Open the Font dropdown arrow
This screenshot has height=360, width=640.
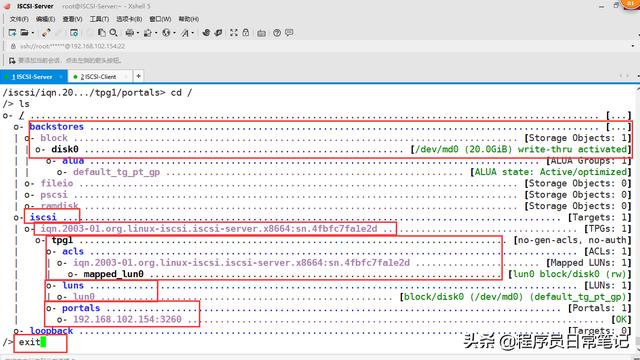(193, 33)
